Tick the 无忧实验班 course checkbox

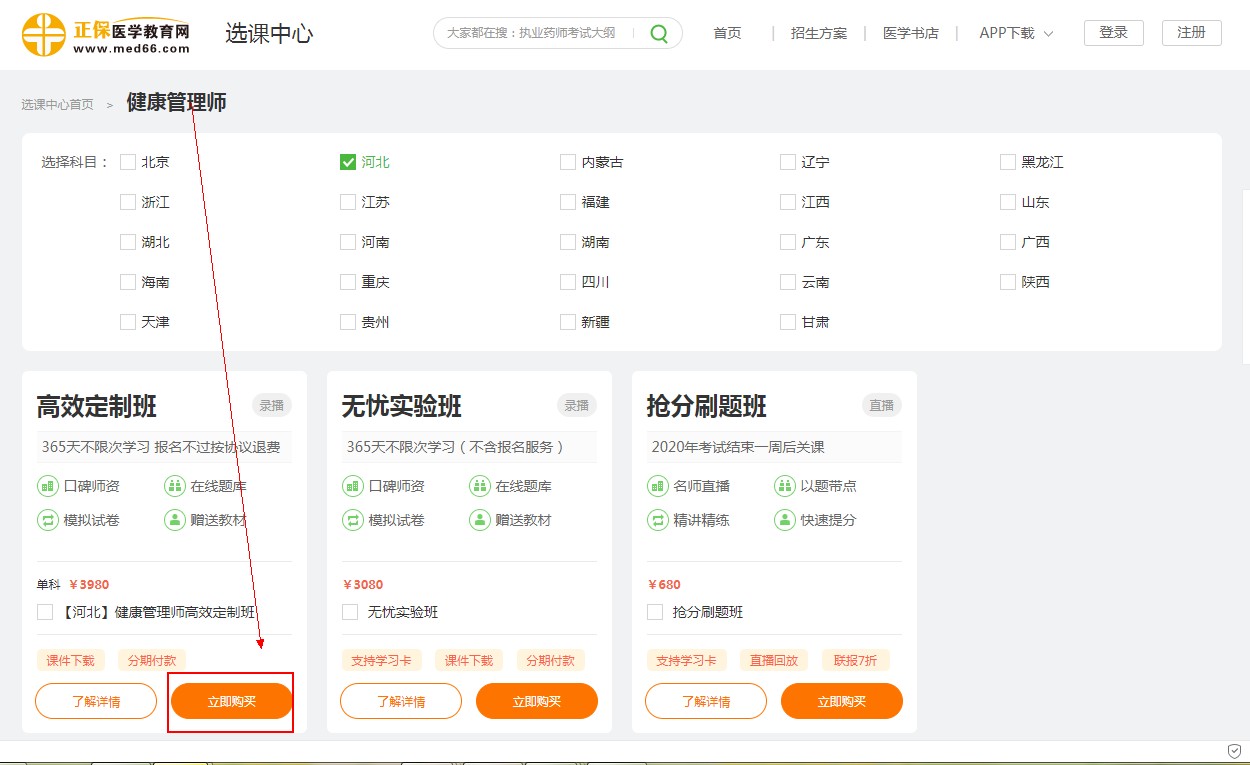(350, 612)
